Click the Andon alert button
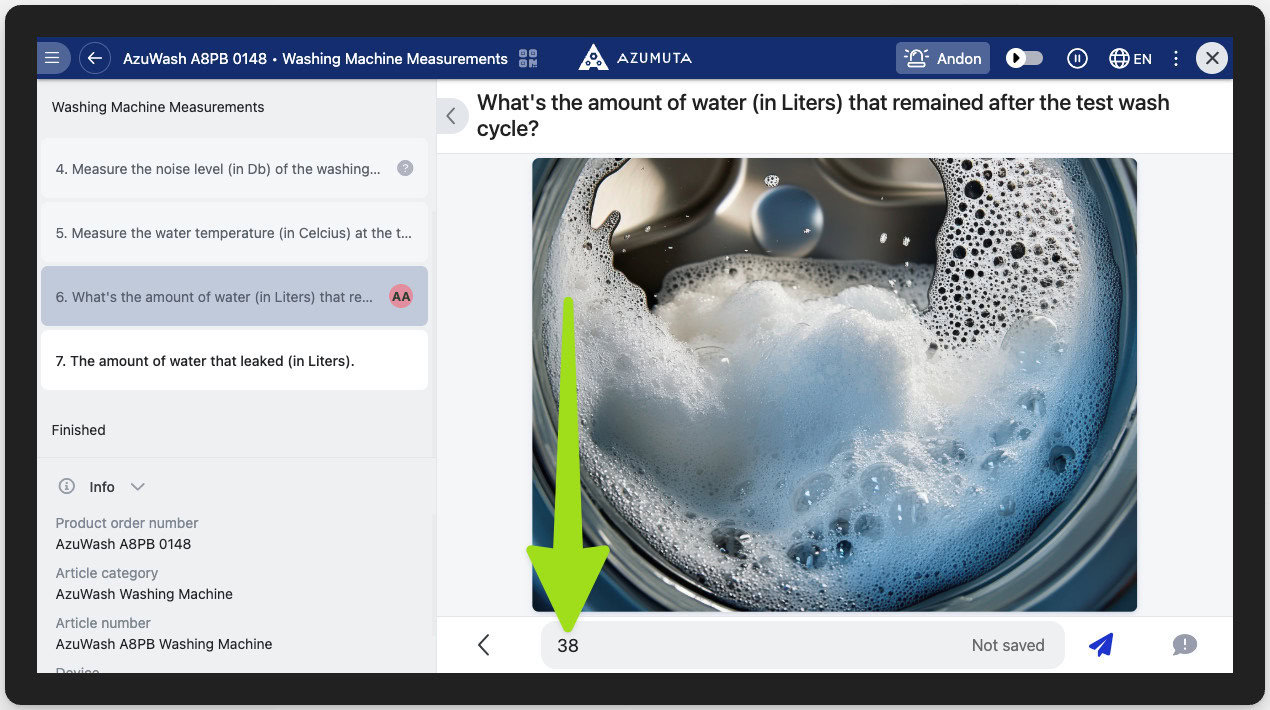The height and width of the screenshot is (710, 1270). click(x=942, y=58)
